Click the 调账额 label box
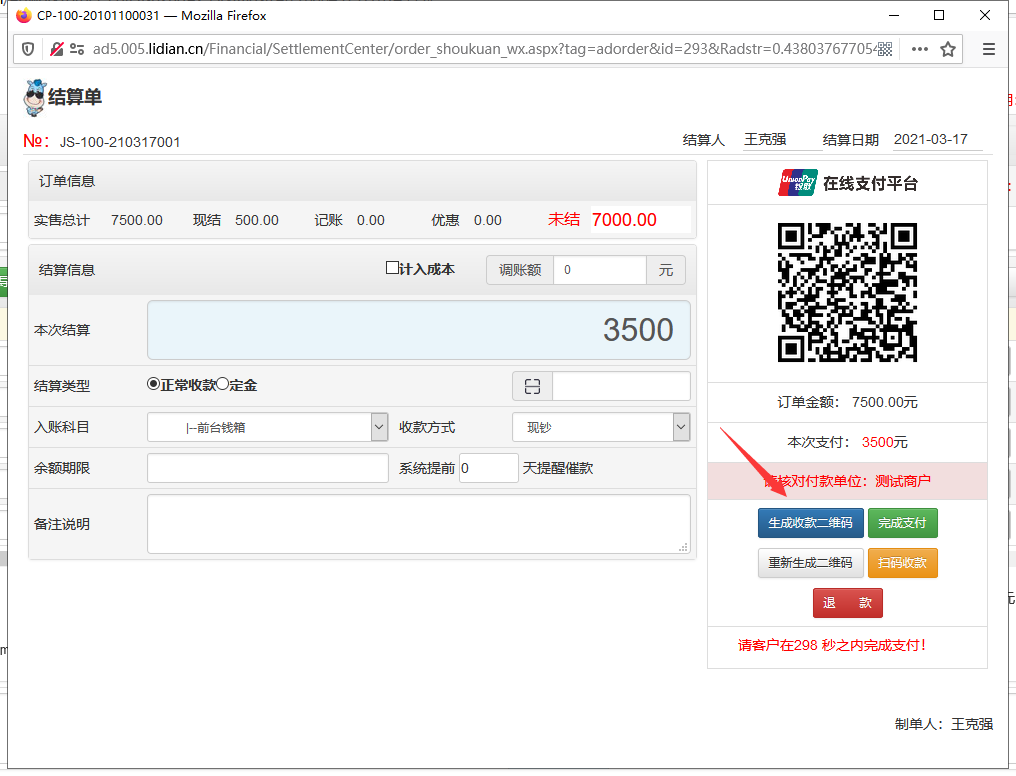Image resolution: width=1016 pixels, height=776 pixels. point(520,270)
